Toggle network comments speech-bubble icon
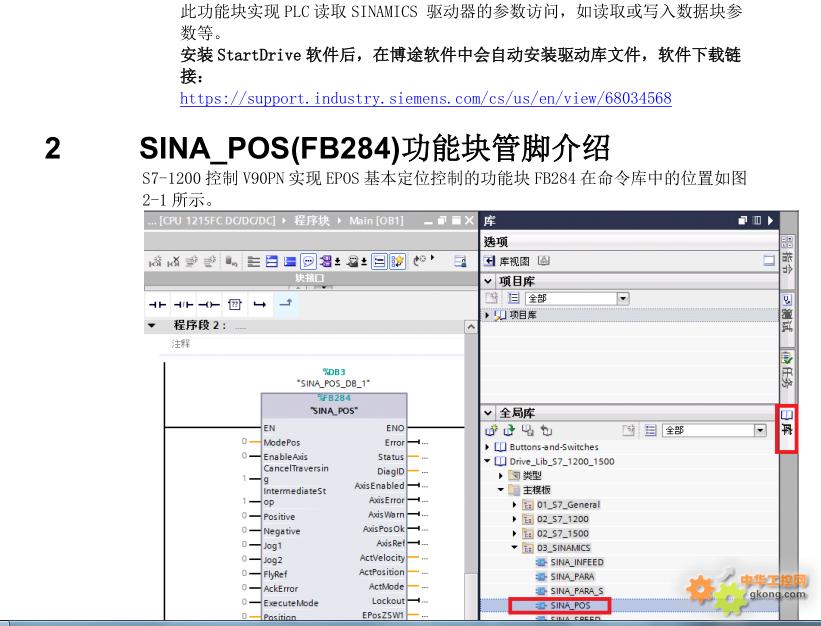This screenshot has width=821, height=626. pos(308,261)
